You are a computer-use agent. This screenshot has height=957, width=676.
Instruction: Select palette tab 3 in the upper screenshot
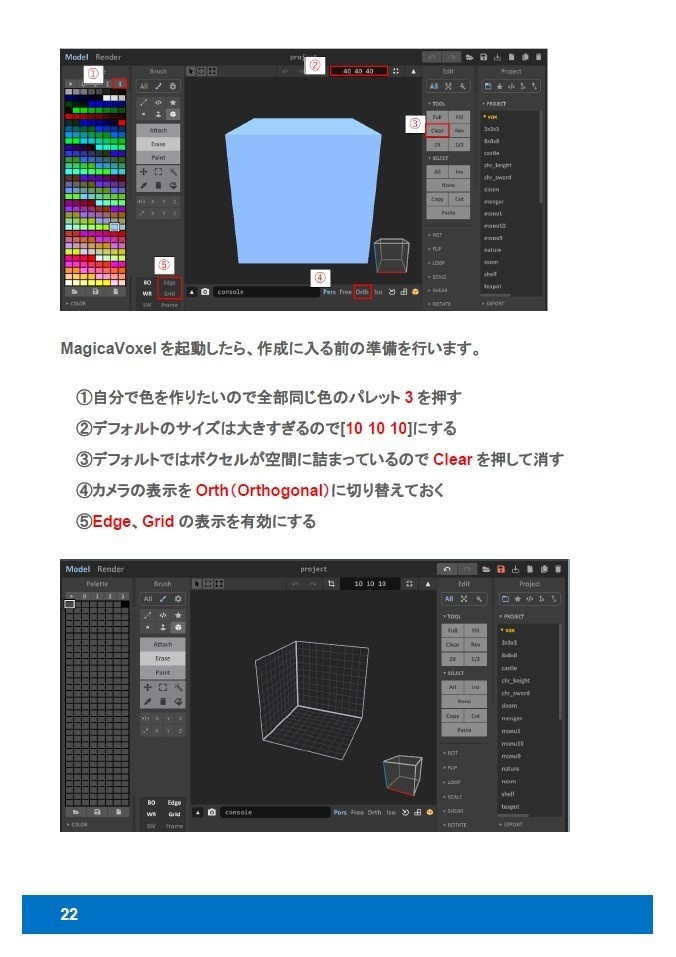[x=120, y=84]
